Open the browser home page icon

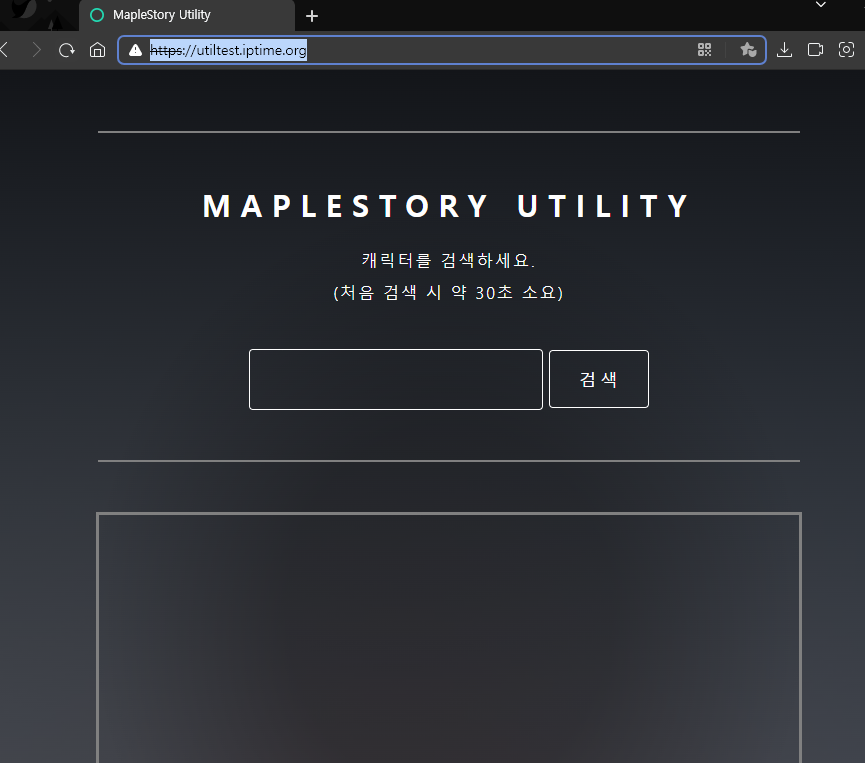click(98, 50)
